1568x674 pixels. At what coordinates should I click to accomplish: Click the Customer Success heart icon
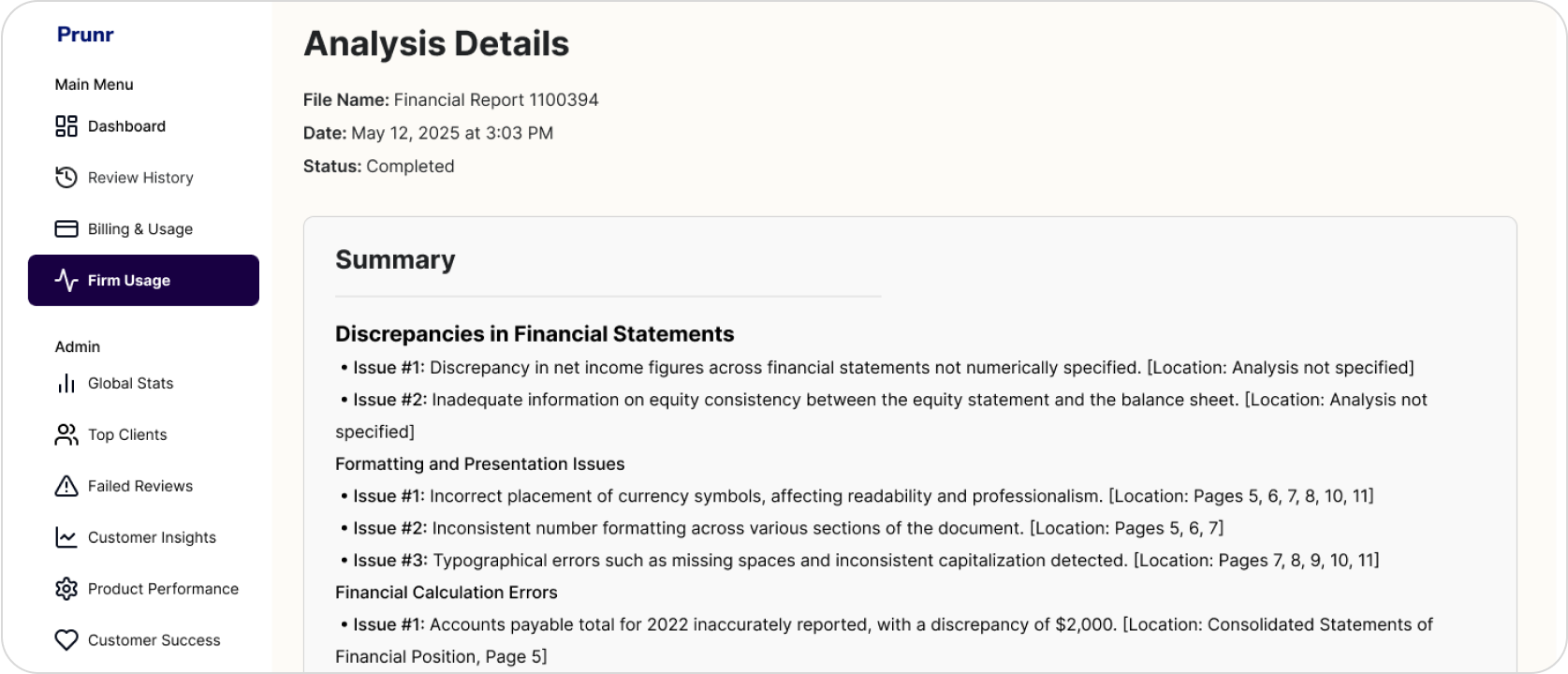click(x=66, y=640)
